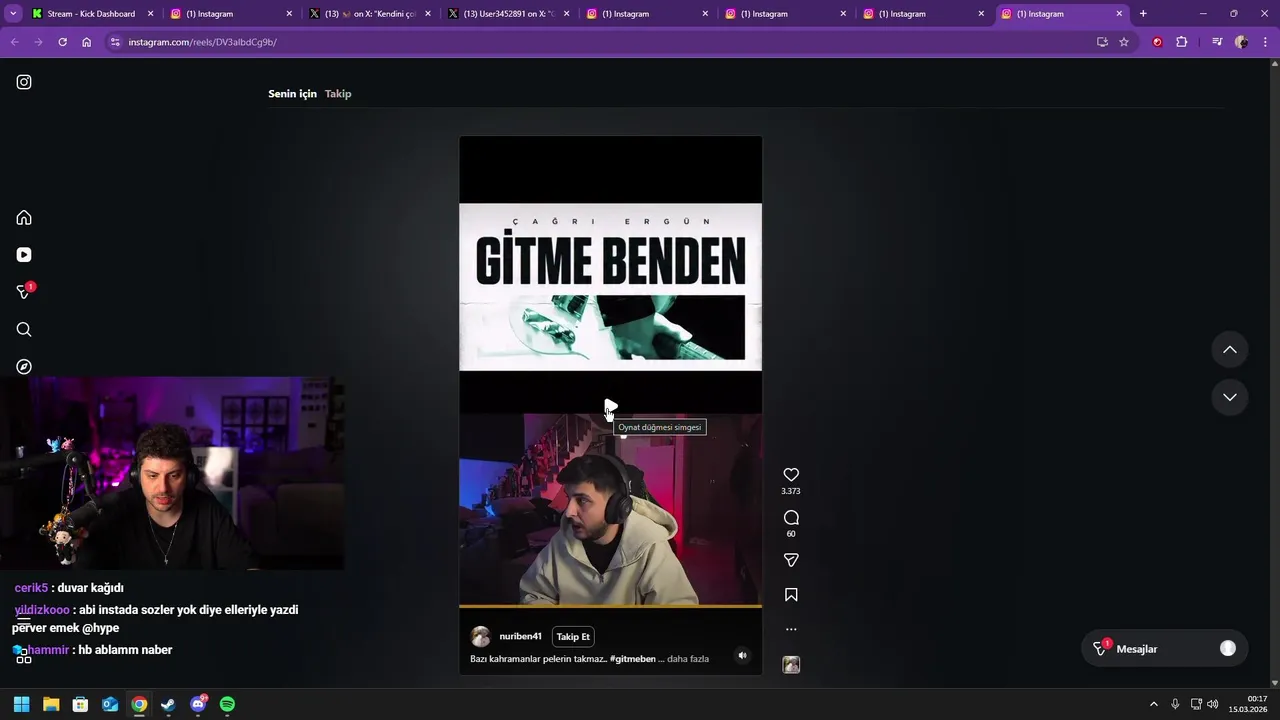Open Reels icon in Instagram sidebar
Image resolution: width=1280 pixels, height=720 pixels.
(x=24, y=255)
